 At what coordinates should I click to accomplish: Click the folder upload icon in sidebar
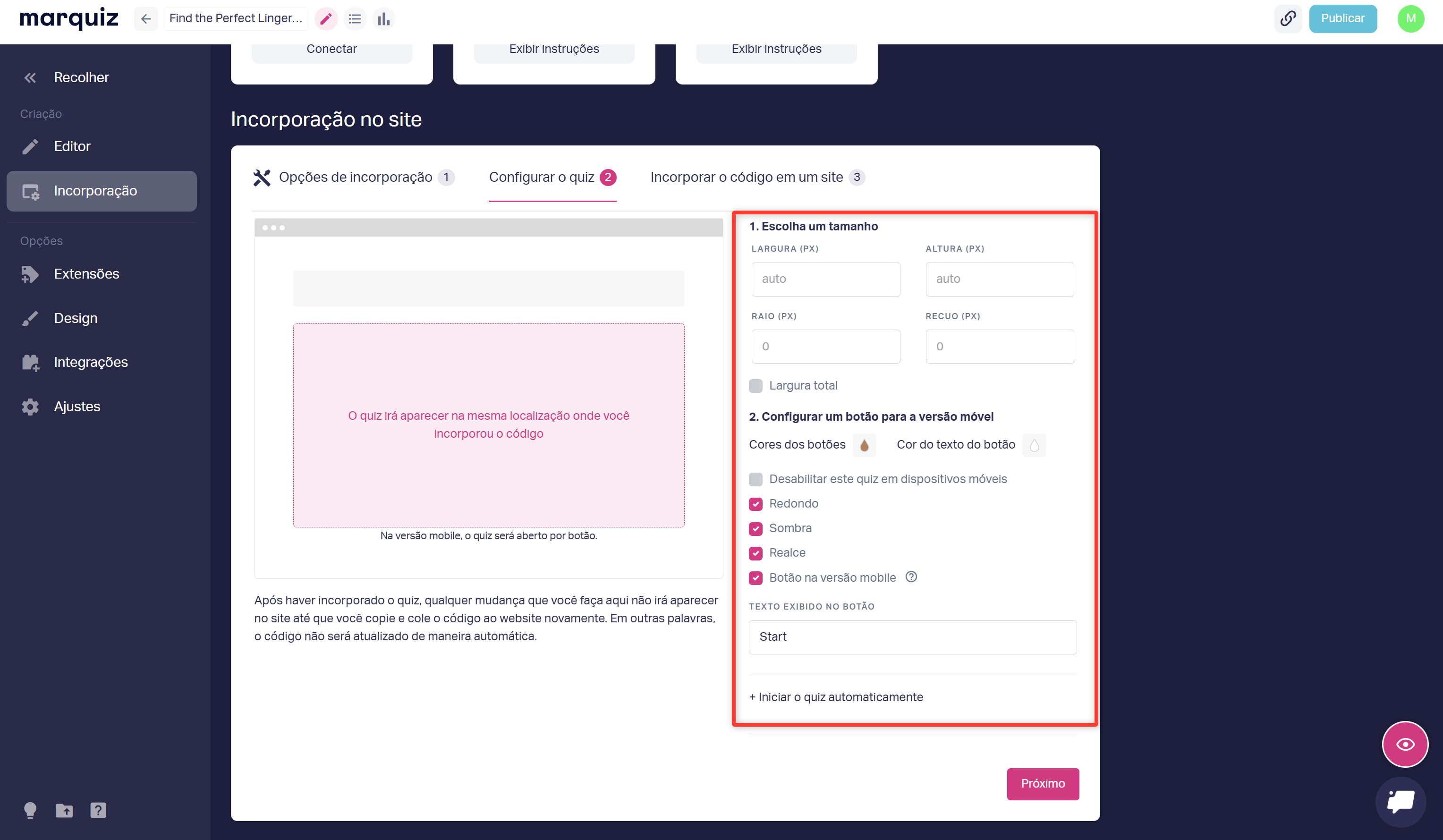[64, 810]
